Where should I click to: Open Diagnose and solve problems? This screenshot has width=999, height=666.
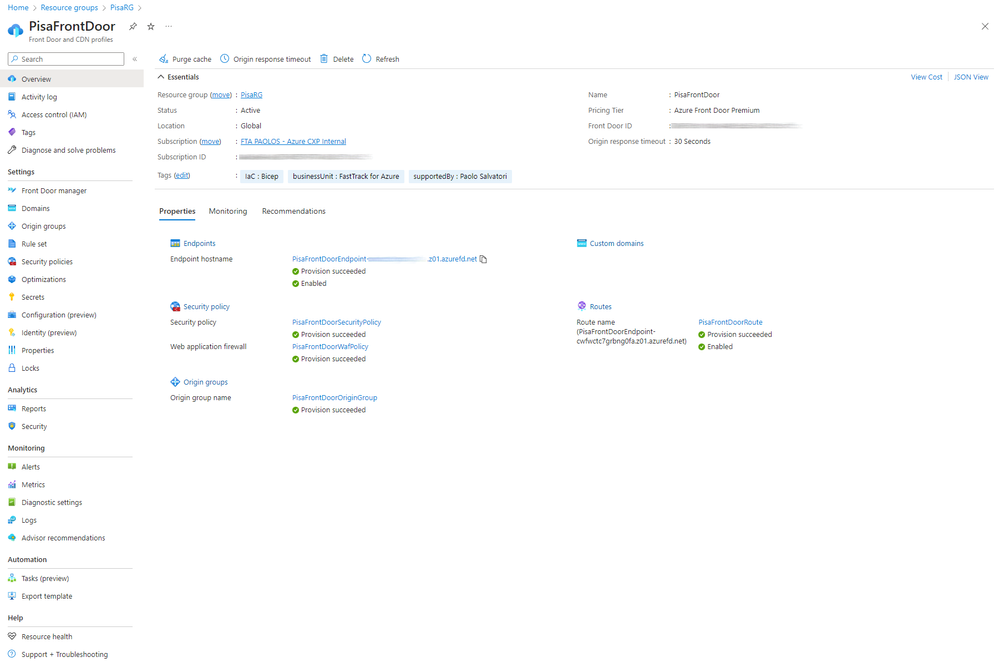click(x=71, y=150)
